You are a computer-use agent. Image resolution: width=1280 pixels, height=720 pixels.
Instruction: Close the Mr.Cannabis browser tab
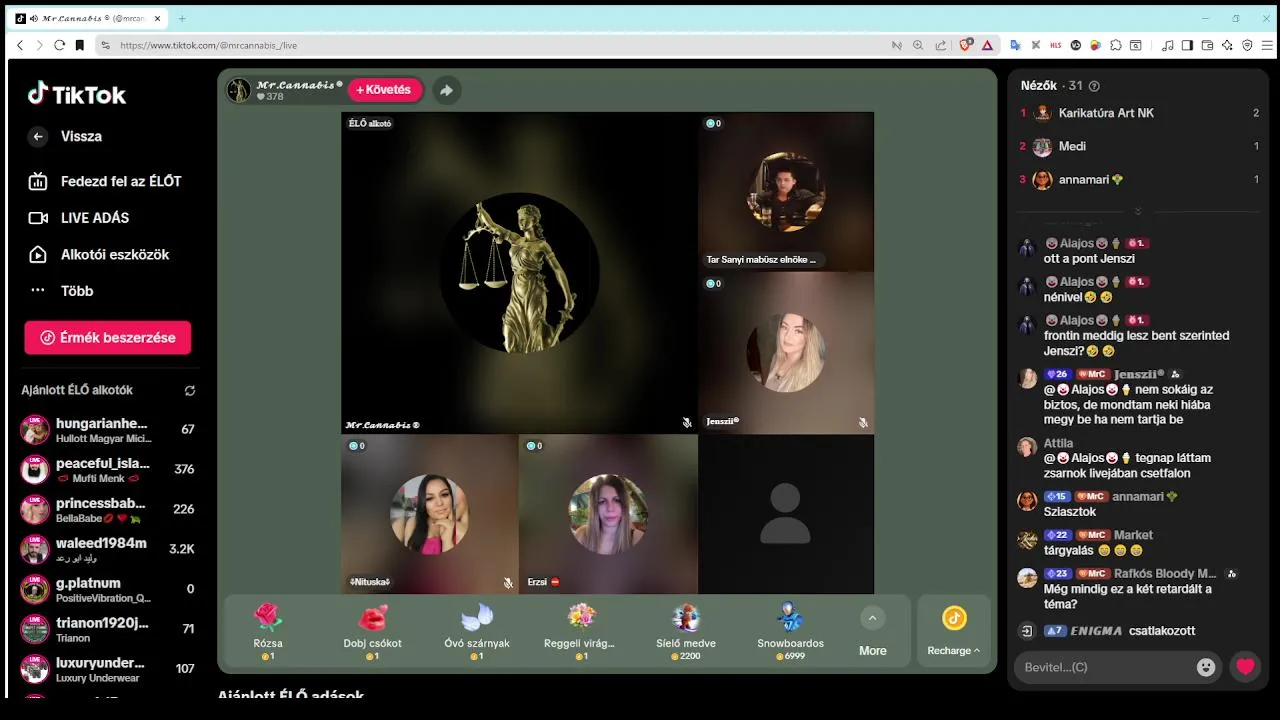[x=158, y=18]
